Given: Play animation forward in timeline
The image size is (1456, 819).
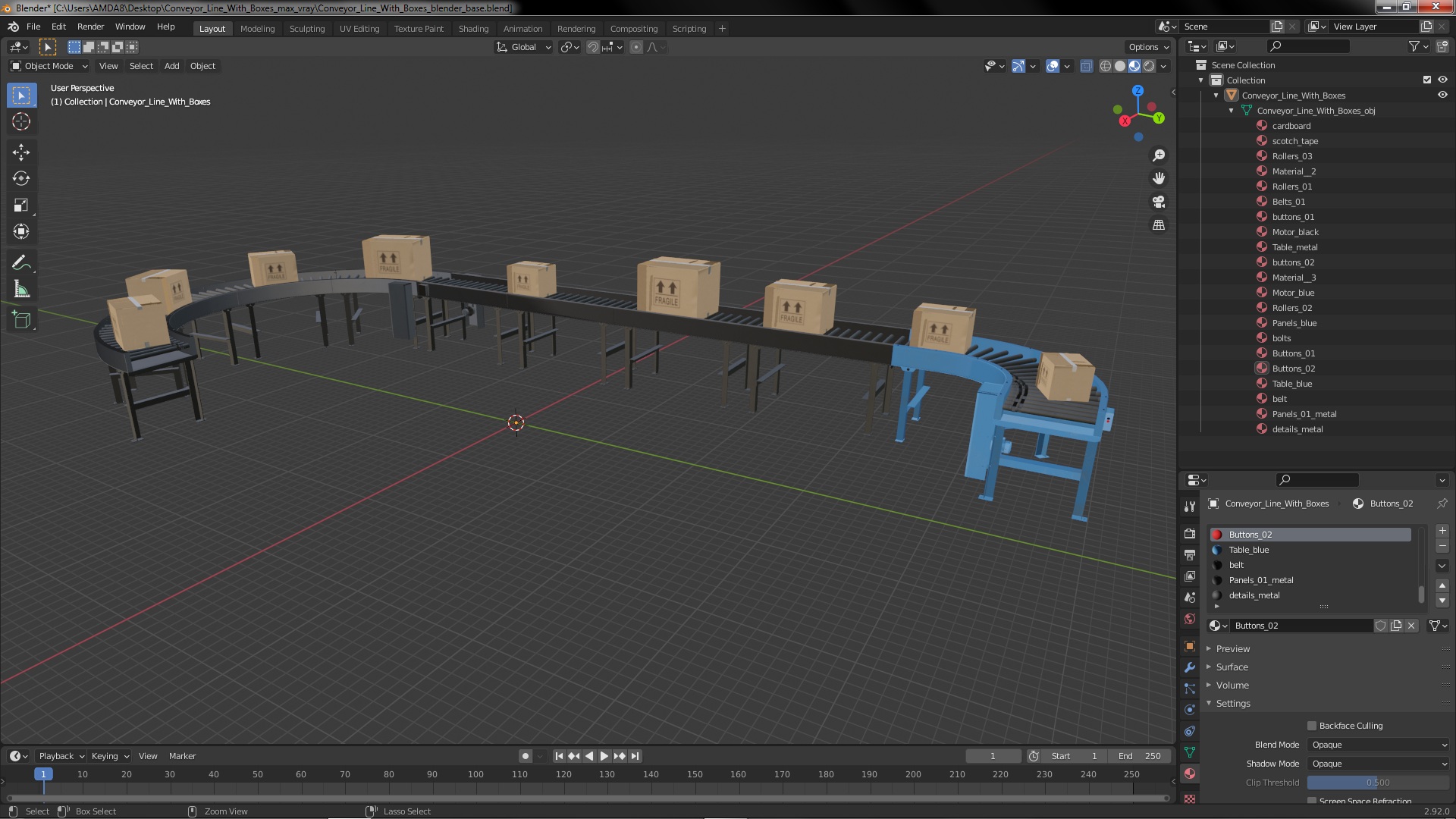Looking at the screenshot, I should [604, 756].
